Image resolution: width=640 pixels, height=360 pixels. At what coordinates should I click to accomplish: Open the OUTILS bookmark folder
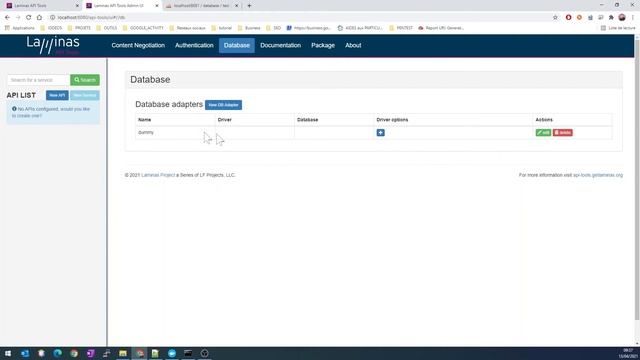point(107,28)
